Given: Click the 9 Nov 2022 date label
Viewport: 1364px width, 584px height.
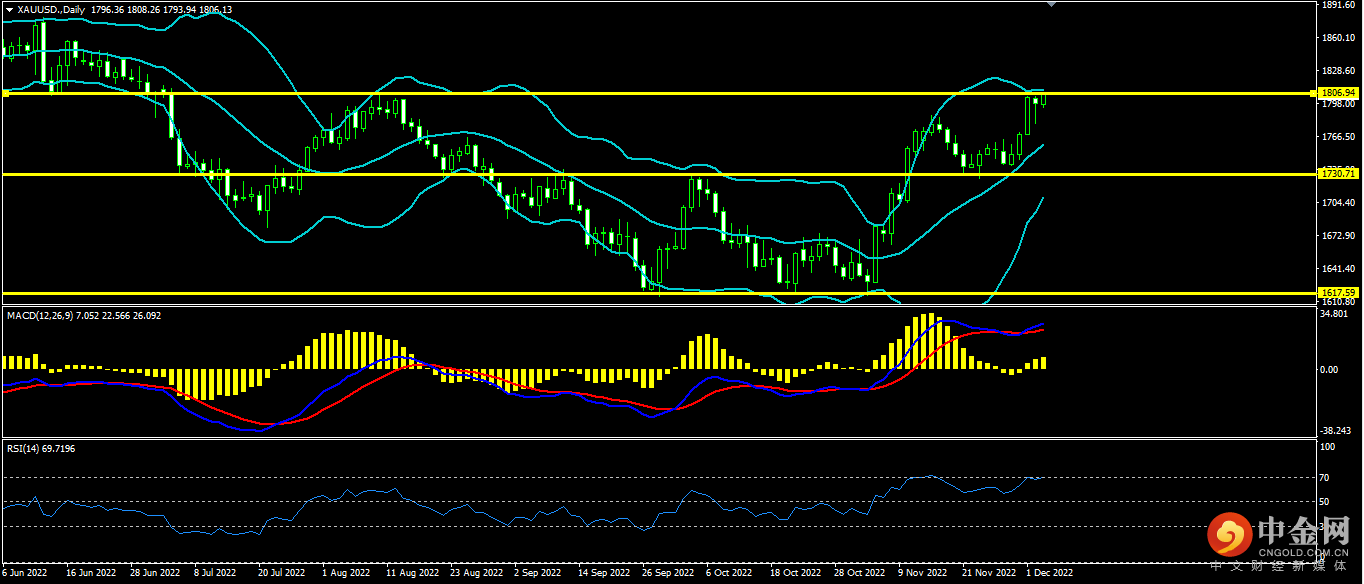Looking at the screenshot, I should (922, 574).
